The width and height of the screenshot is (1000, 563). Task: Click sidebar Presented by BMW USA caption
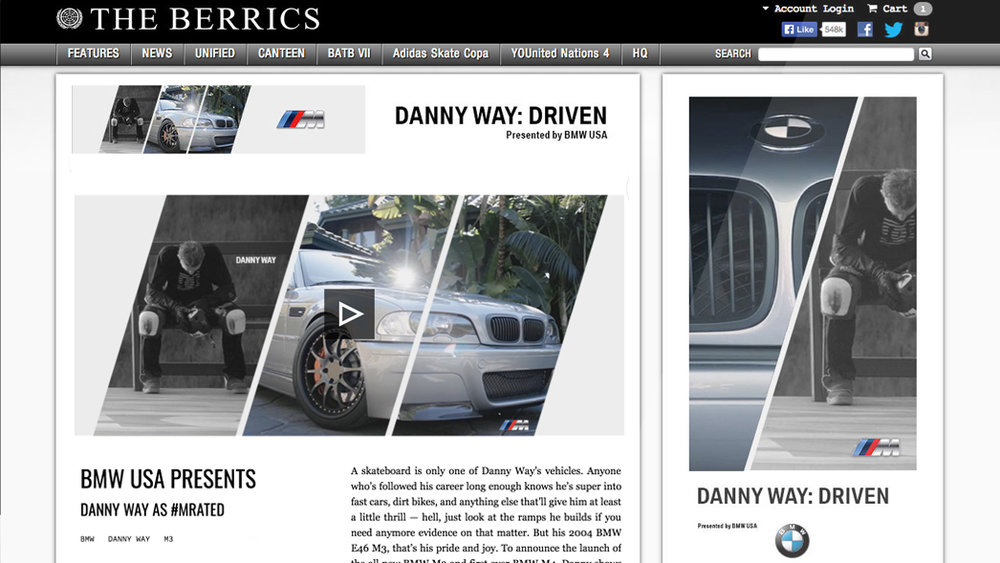pos(727,526)
